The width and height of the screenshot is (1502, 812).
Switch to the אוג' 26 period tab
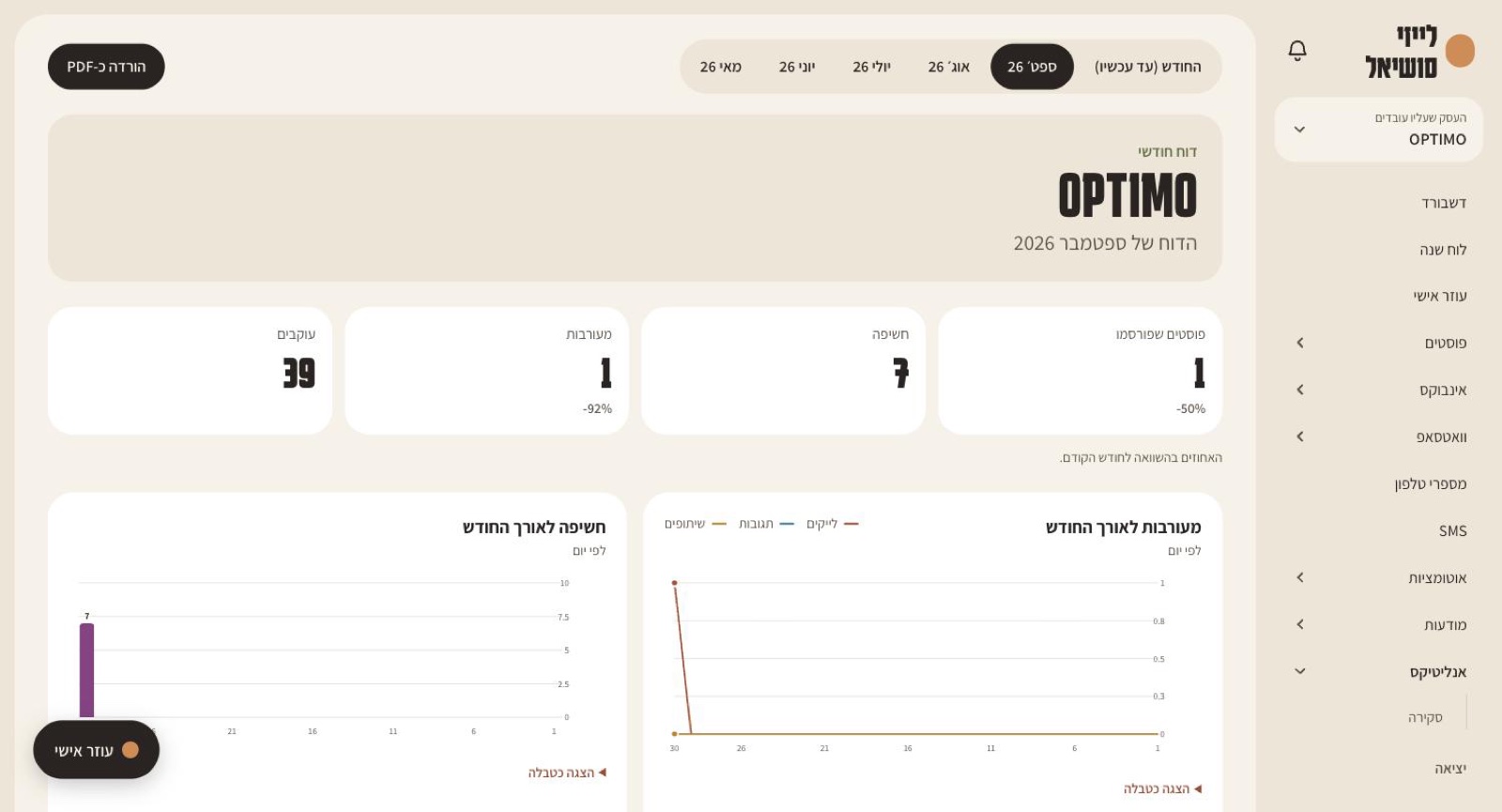coord(949,67)
